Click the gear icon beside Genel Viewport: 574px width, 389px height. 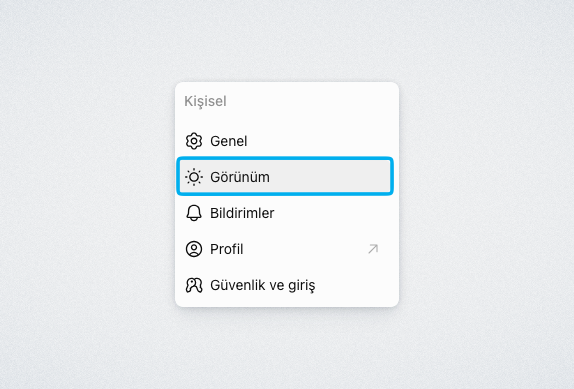click(x=194, y=141)
